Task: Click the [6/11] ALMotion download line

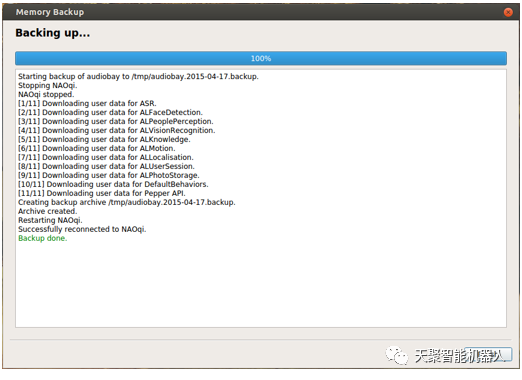Action: click(x=97, y=148)
